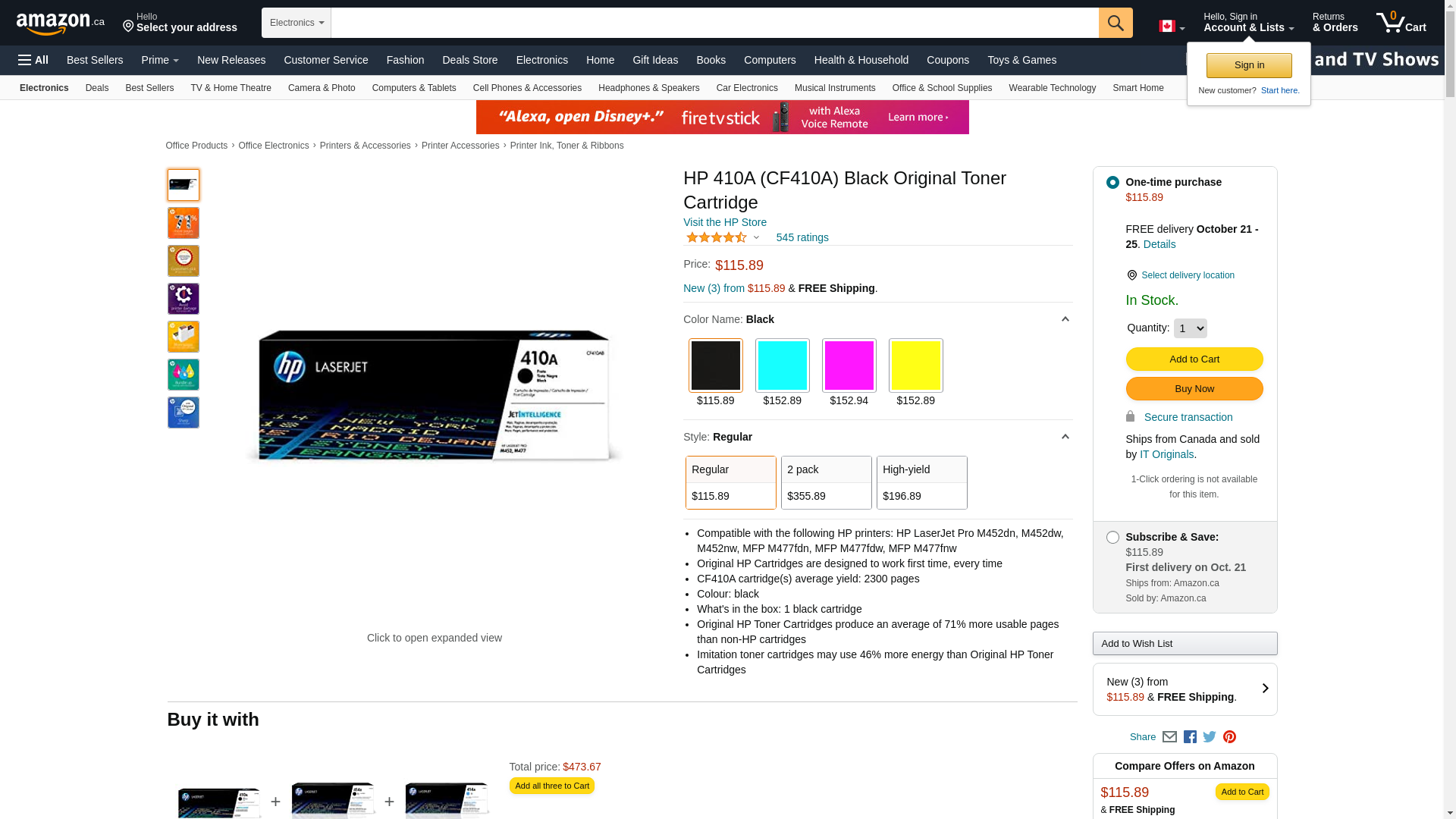Select the Cyan color swatch

click(782, 366)
